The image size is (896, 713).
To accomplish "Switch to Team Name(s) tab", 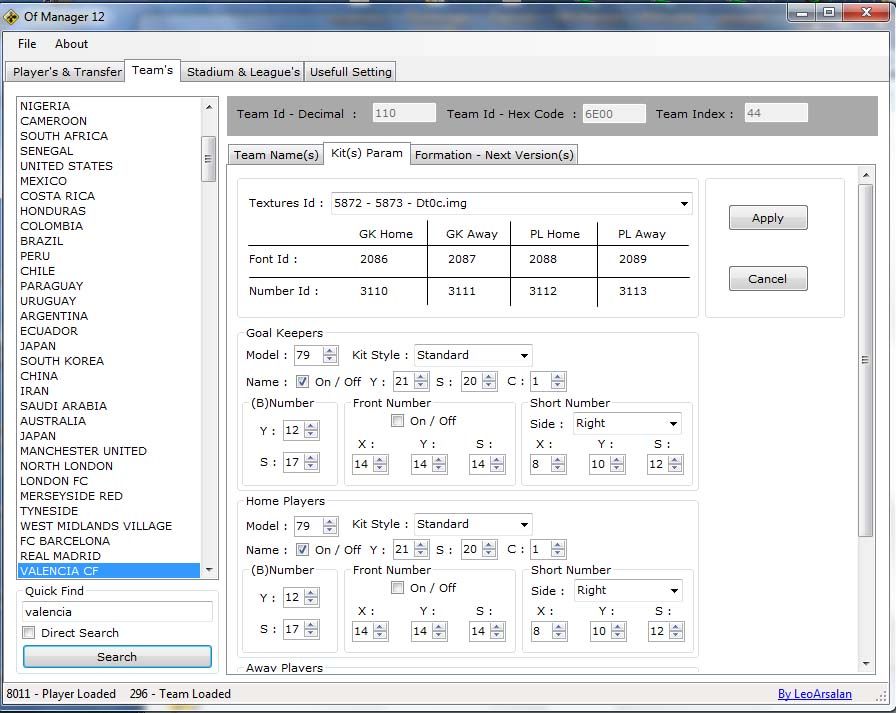I will tap(276, 155).
